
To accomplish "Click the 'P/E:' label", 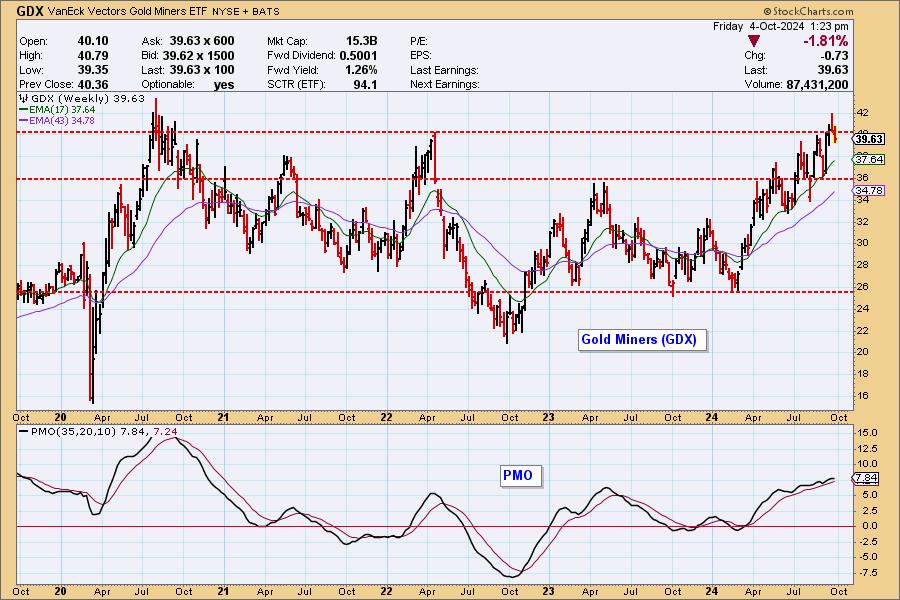I will coord(419,41).
